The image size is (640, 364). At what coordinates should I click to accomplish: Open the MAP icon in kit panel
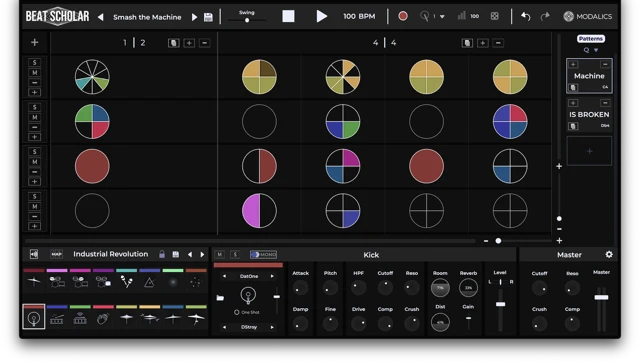pos(56,254)
